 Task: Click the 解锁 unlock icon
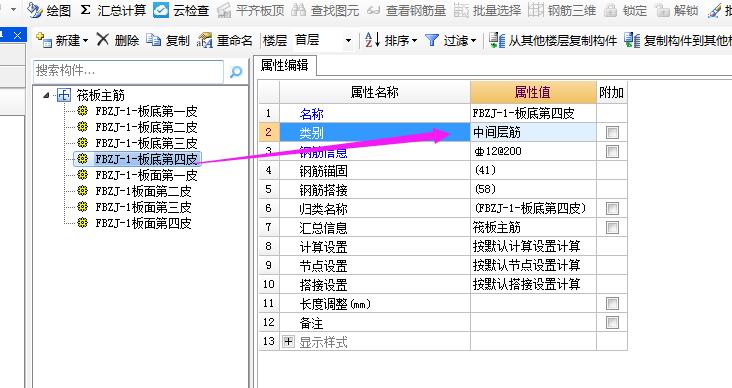click(662, 10)
